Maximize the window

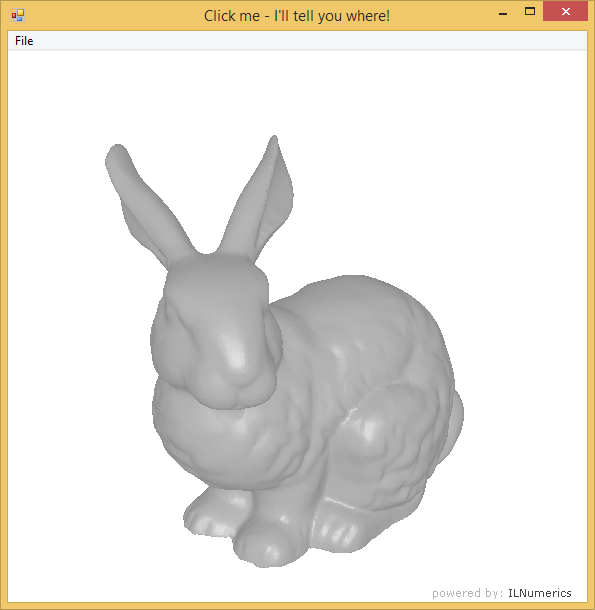(530, 12)
